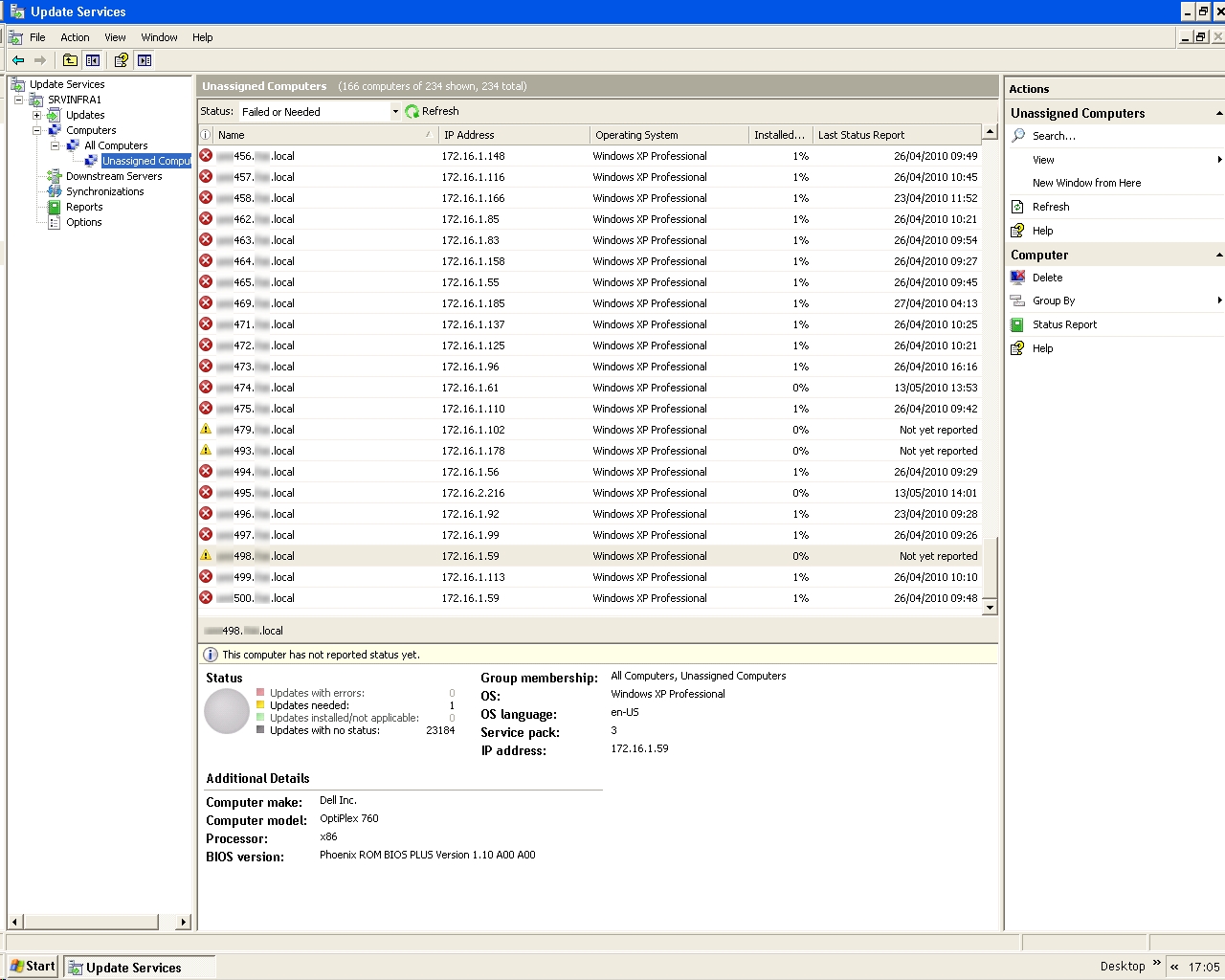Open the Failed or Needed status dropdown
The width and height of the screenshot is (1225, 980).
(x=394, y=111)
